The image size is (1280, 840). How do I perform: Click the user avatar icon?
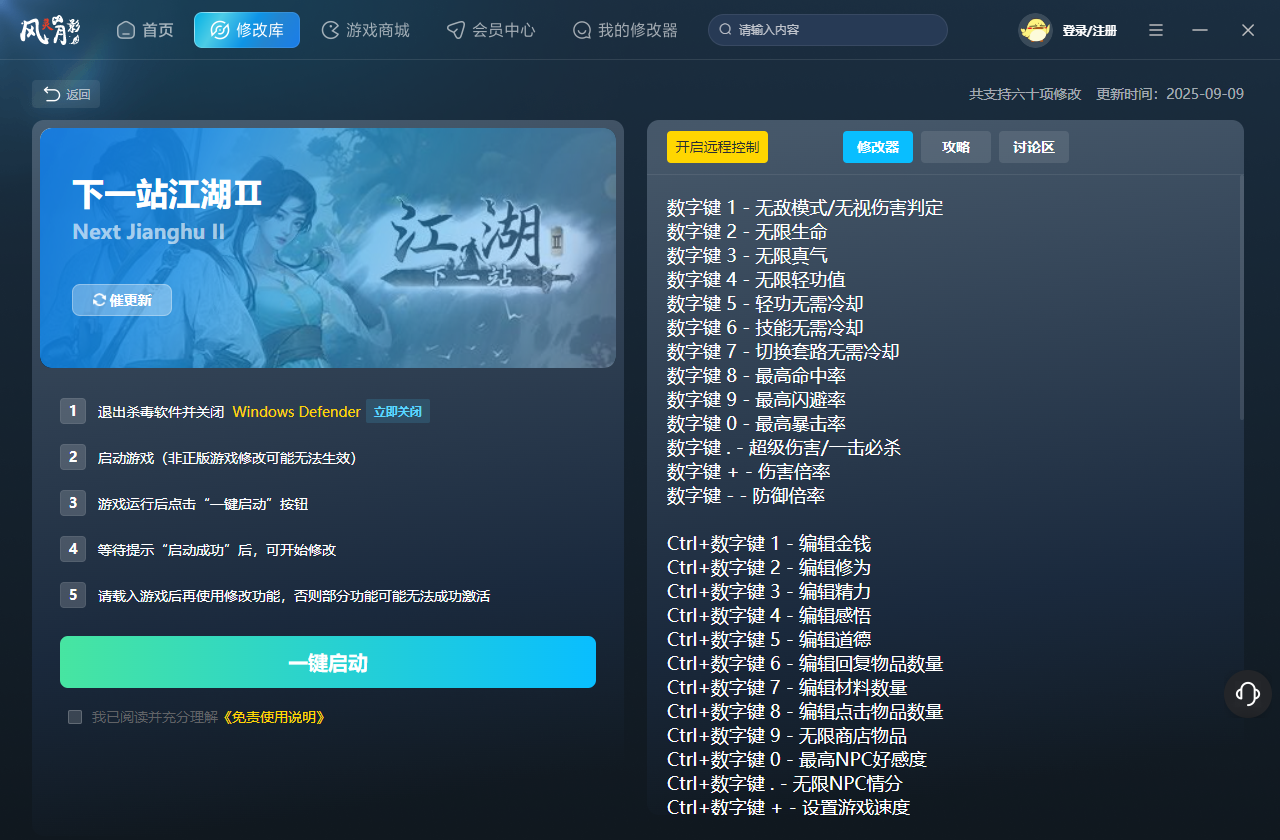(x=1035, y=31)
